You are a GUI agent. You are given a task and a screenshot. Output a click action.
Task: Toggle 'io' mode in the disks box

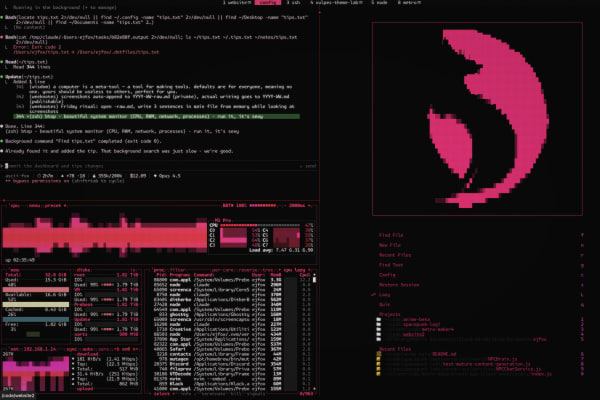point(133,270)
